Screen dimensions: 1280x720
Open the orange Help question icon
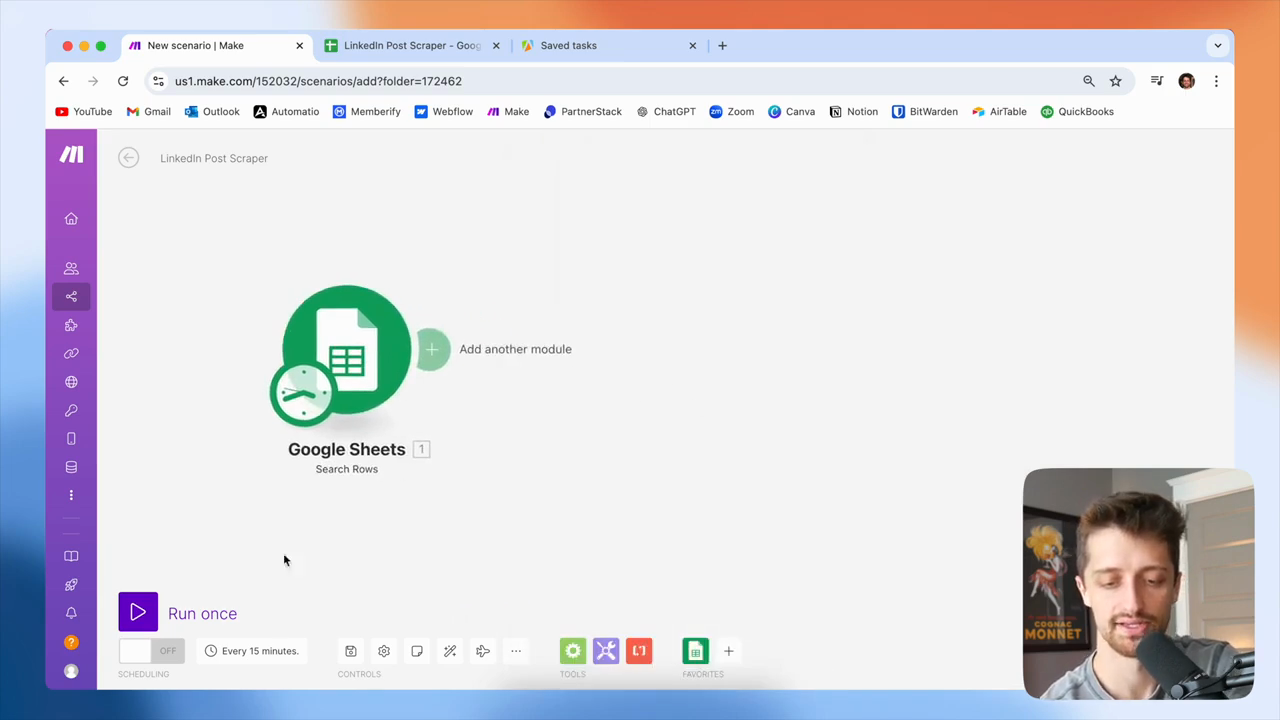[x=71, y=642]
